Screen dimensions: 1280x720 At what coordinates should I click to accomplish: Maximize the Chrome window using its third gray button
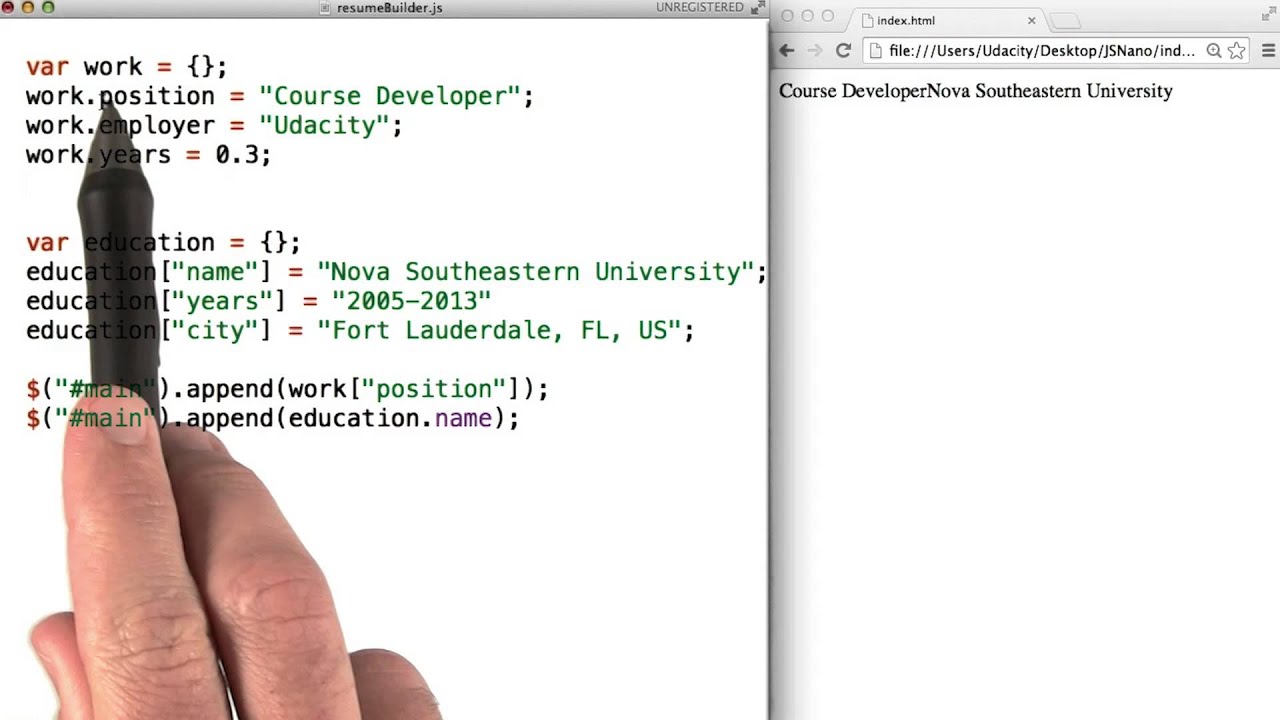[x=827, y=16]
